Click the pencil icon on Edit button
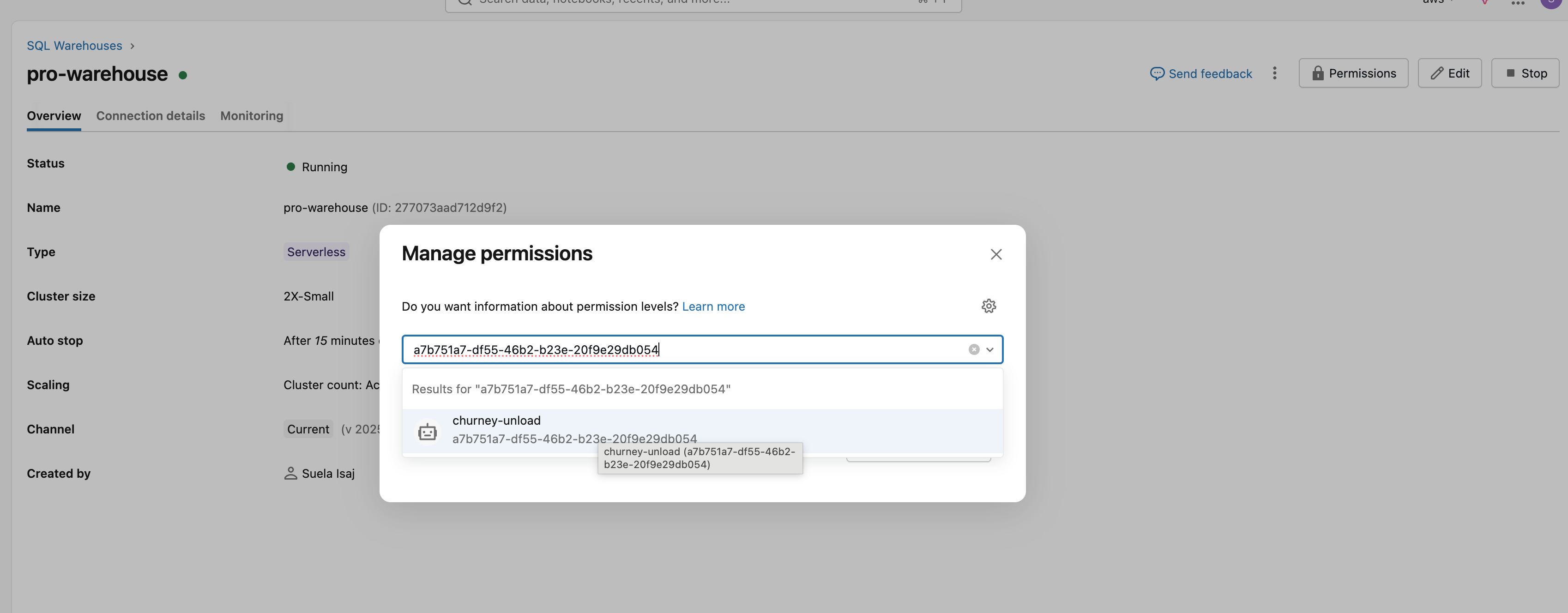1568x613 pixels. coord(1436,74)
